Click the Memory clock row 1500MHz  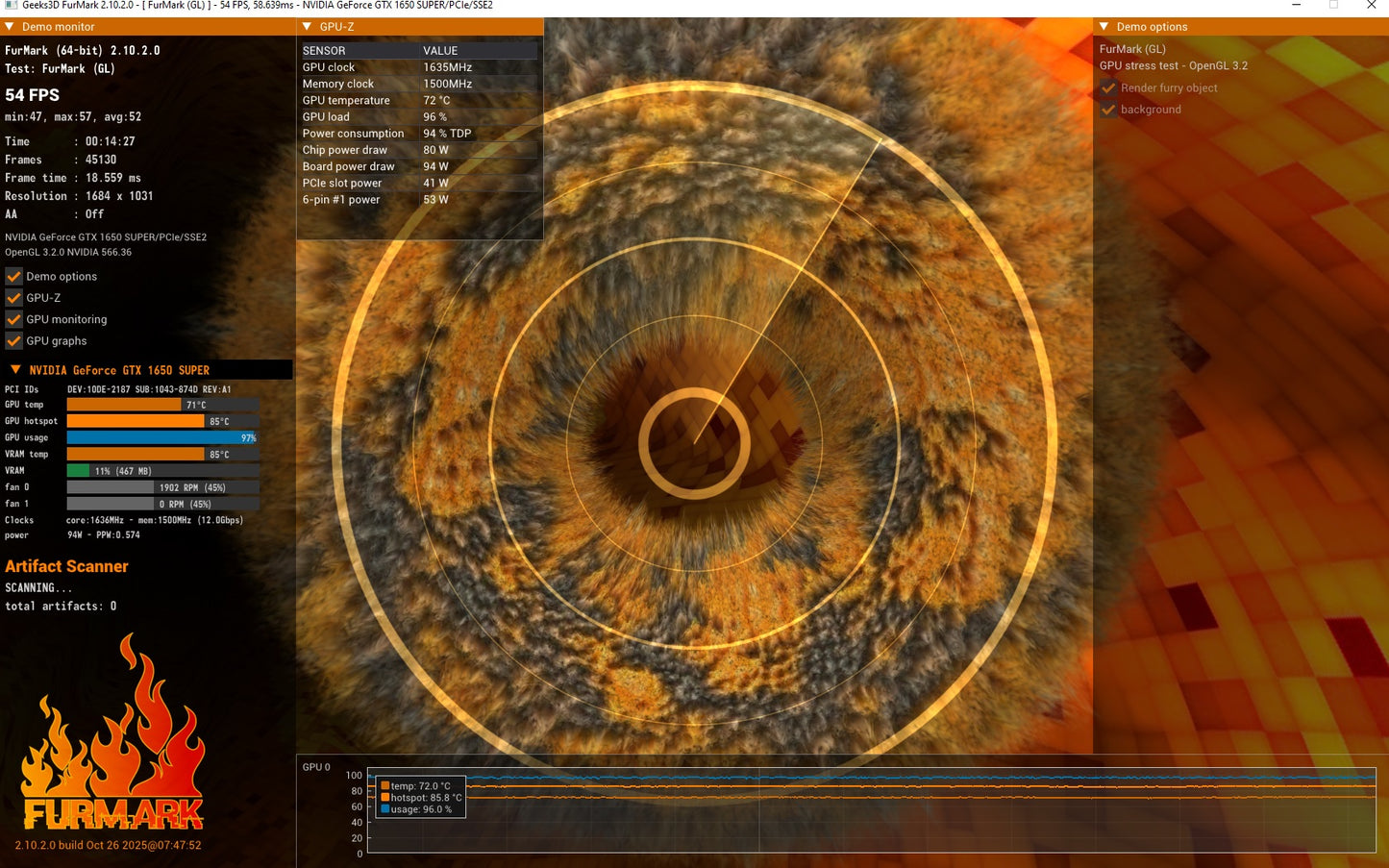[419, 84]
